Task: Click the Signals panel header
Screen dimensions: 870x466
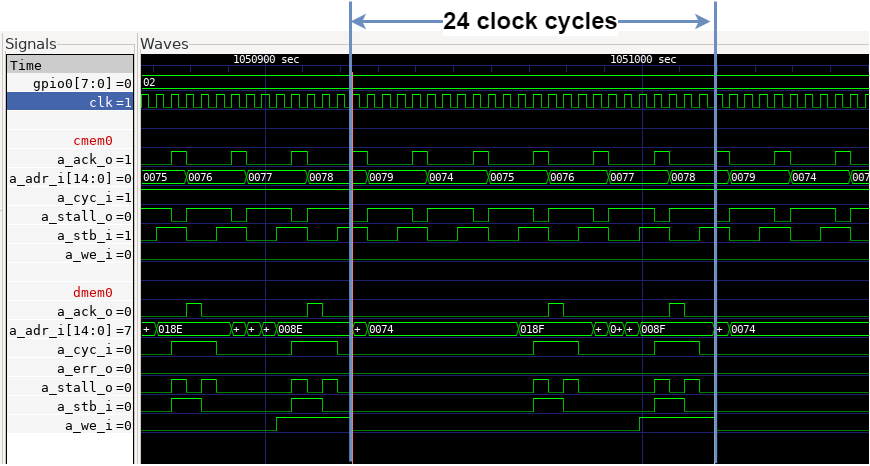Action: pos(31,44)
